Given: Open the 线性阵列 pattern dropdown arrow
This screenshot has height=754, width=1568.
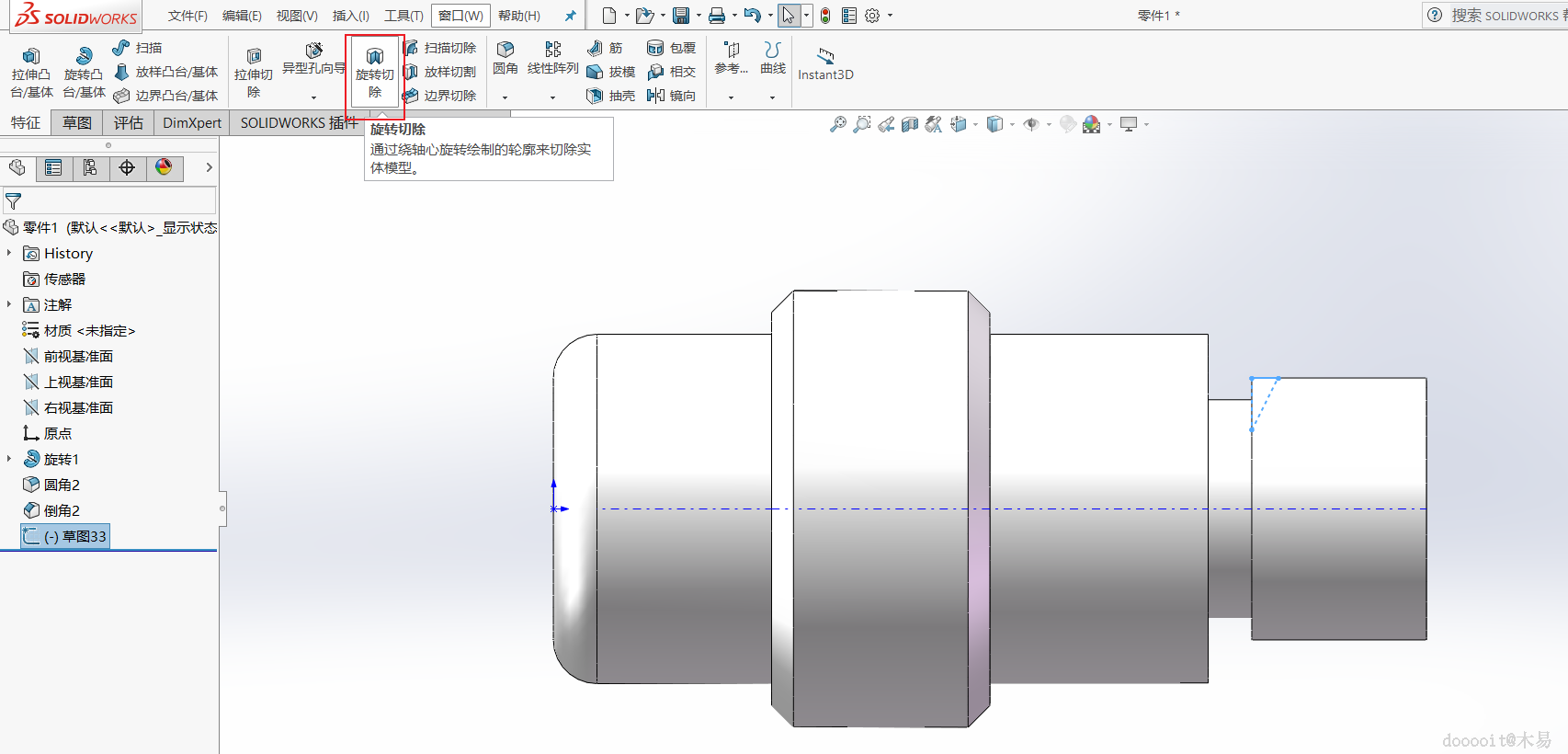Looking at the screenshot, I should pos(552,97).
